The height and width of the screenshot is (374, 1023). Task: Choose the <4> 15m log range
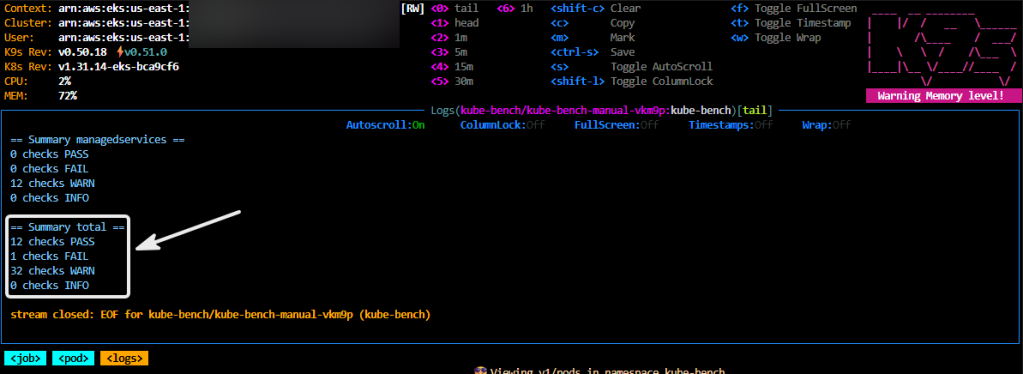pos(452,67)
